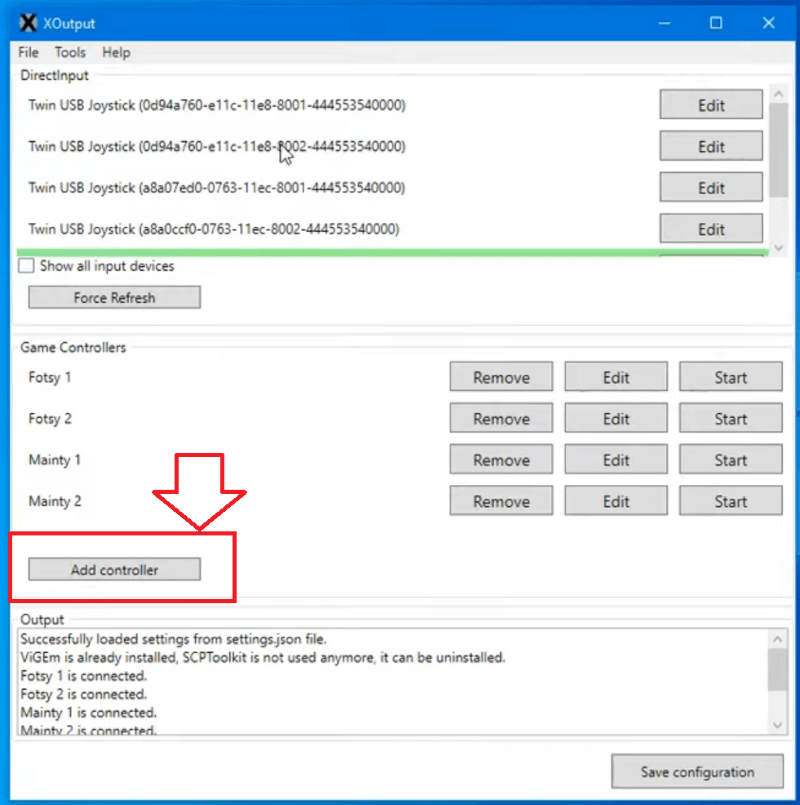Edit the a8a0ccf0 Twin USB Joystick
The image size is (800, 805).
click(711, 228)
